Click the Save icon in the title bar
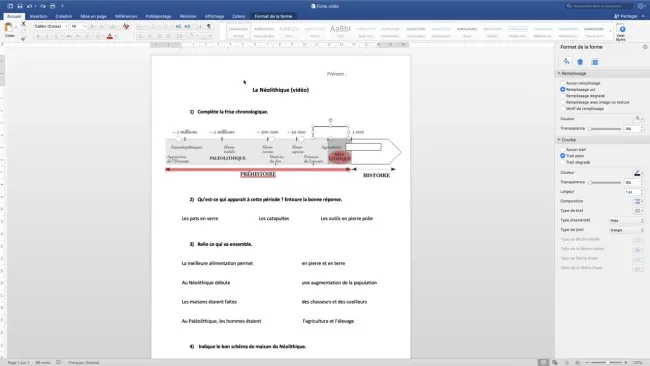 coord(19,6)
